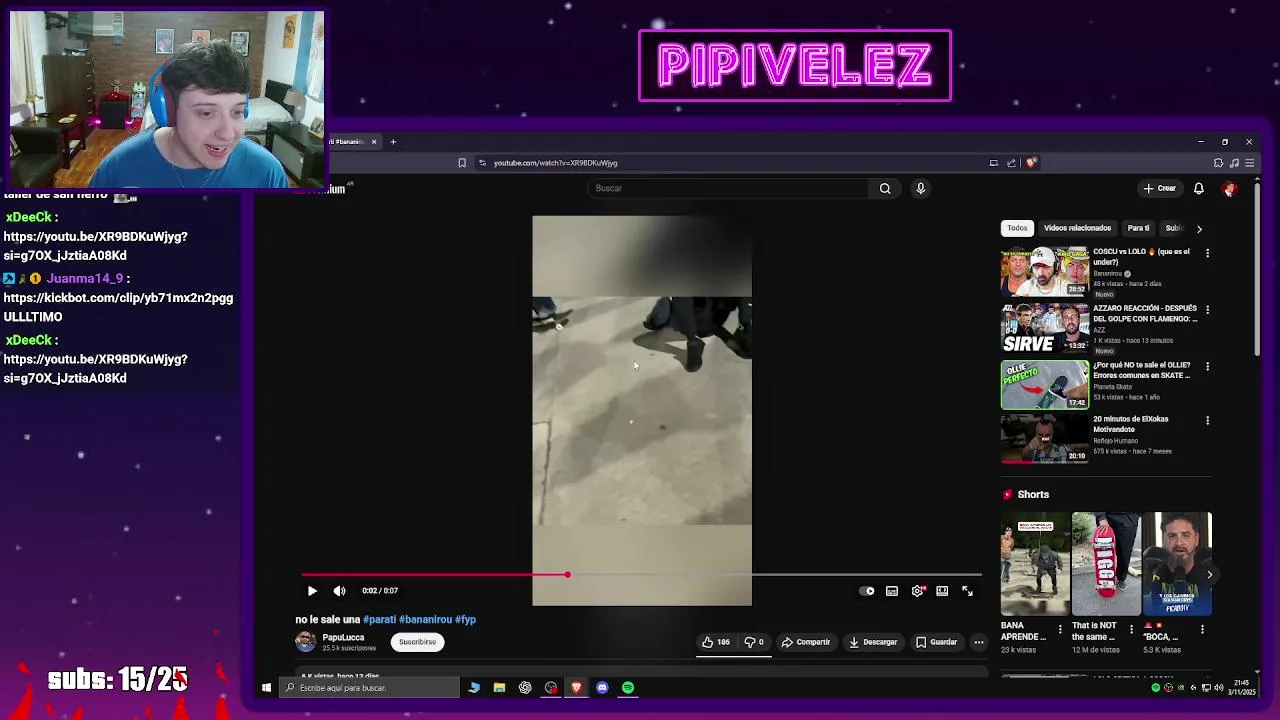Open the BANA APRENDE short
Viewport: 1280px width, 720px height.
coord(1035,564)
